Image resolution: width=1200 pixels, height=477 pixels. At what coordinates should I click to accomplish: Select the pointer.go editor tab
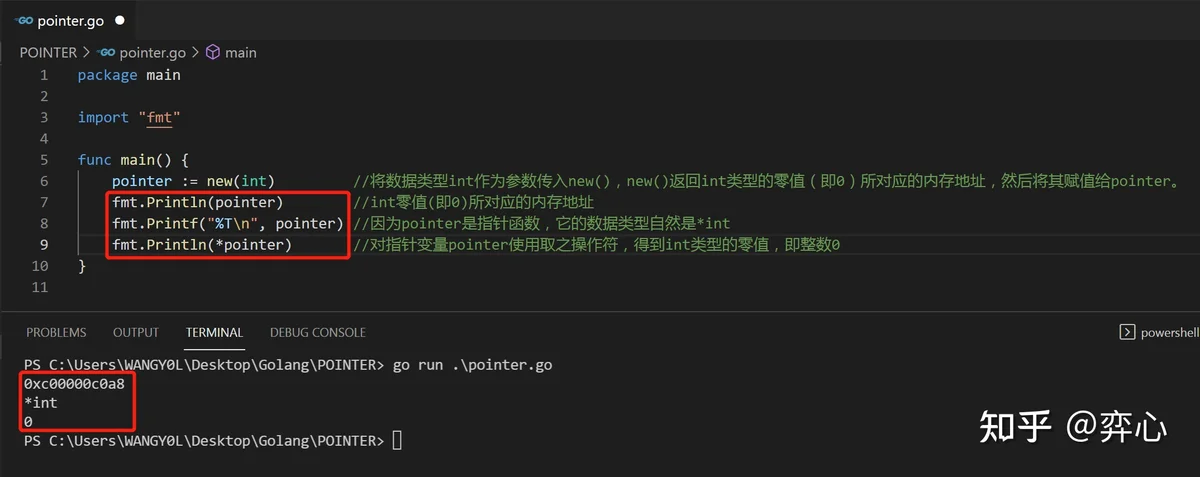[x=70, y=20]
